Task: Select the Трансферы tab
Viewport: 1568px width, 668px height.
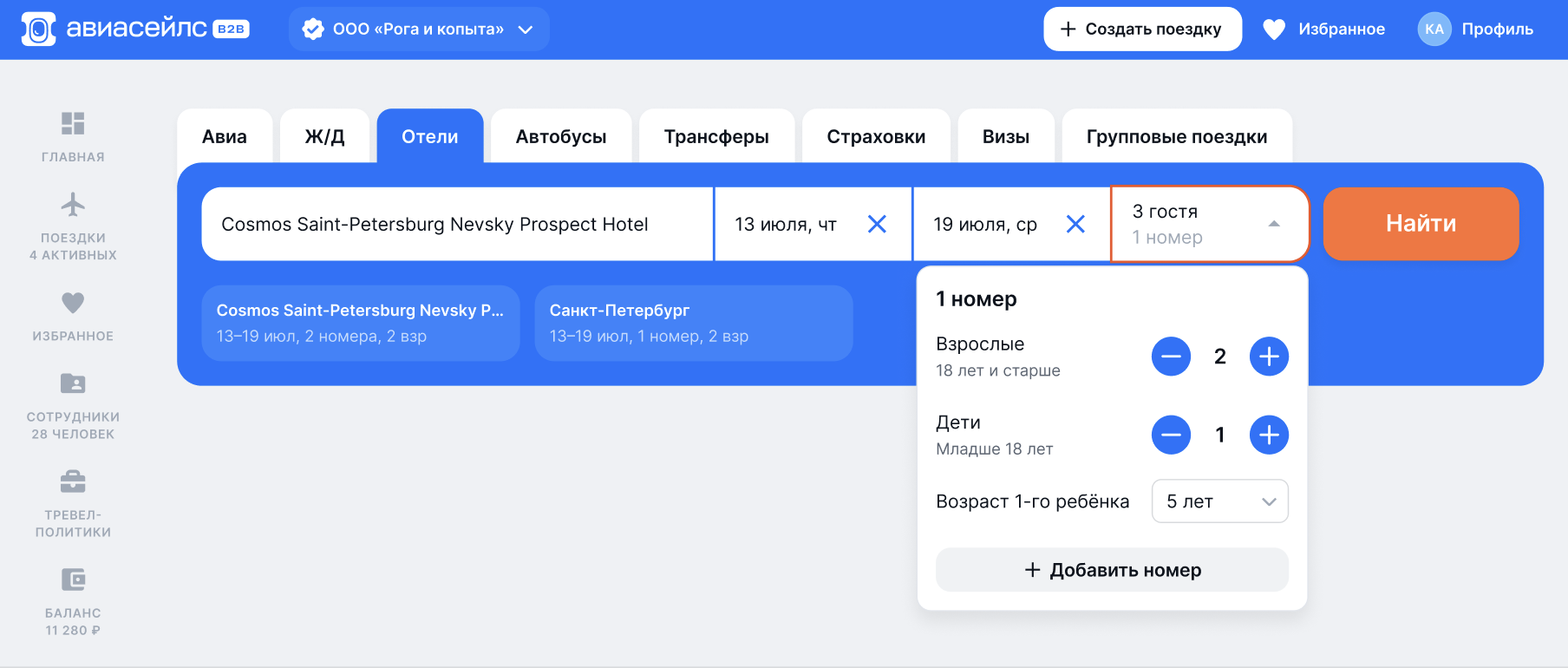Action: coord(716,136)
